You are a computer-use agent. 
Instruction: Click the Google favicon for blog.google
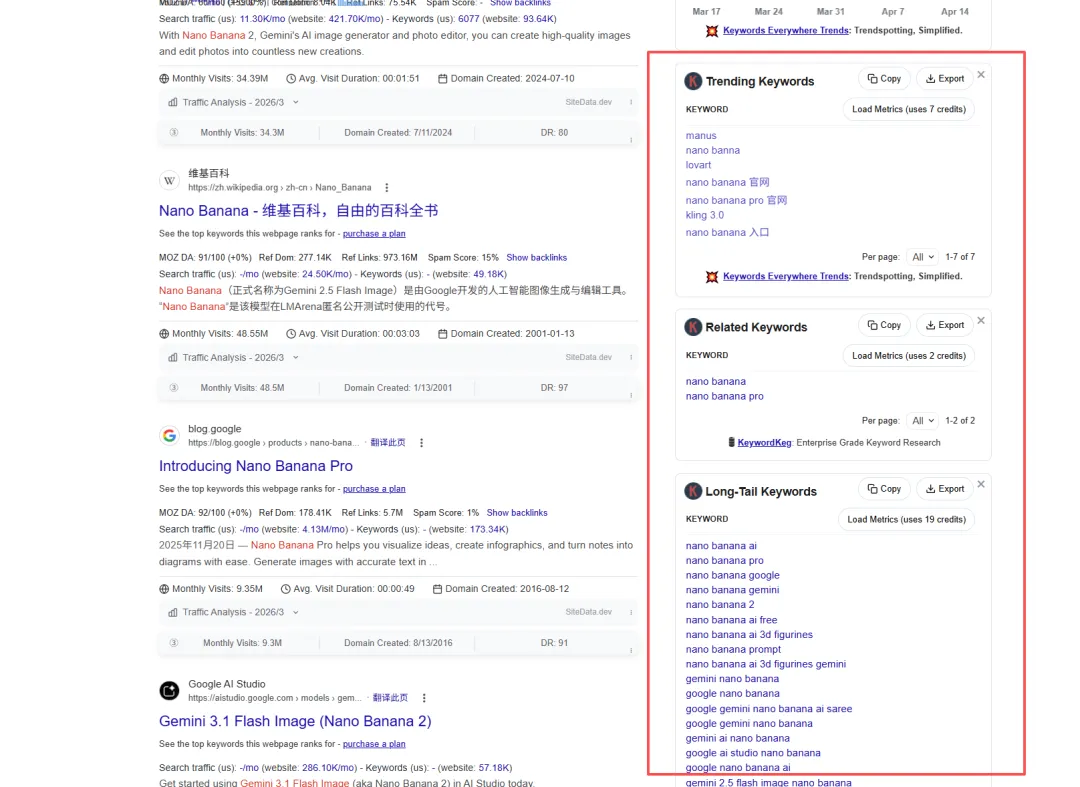(x=169, y=435)
